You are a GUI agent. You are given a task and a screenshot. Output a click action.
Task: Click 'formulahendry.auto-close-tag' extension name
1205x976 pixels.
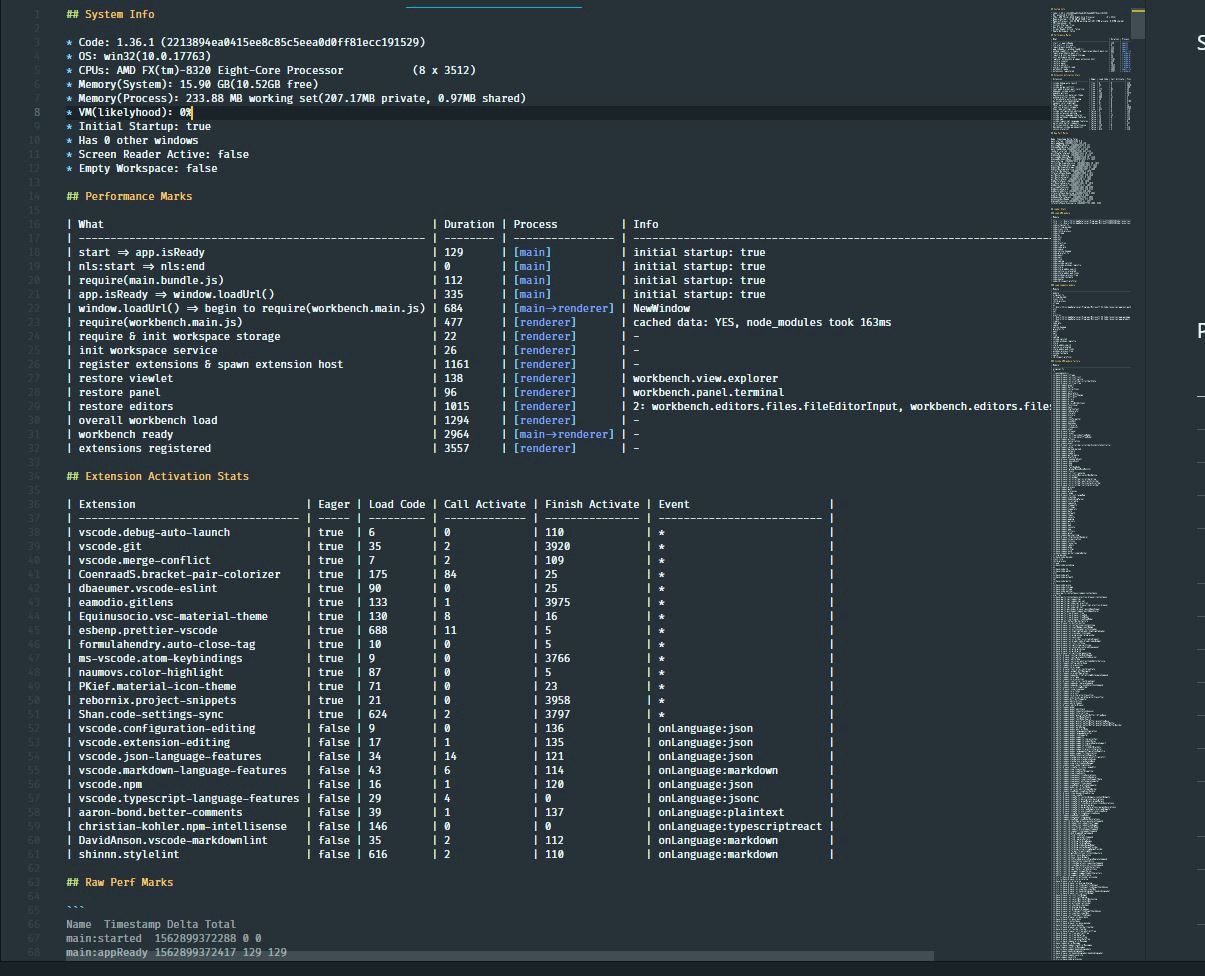coord(166,644)
